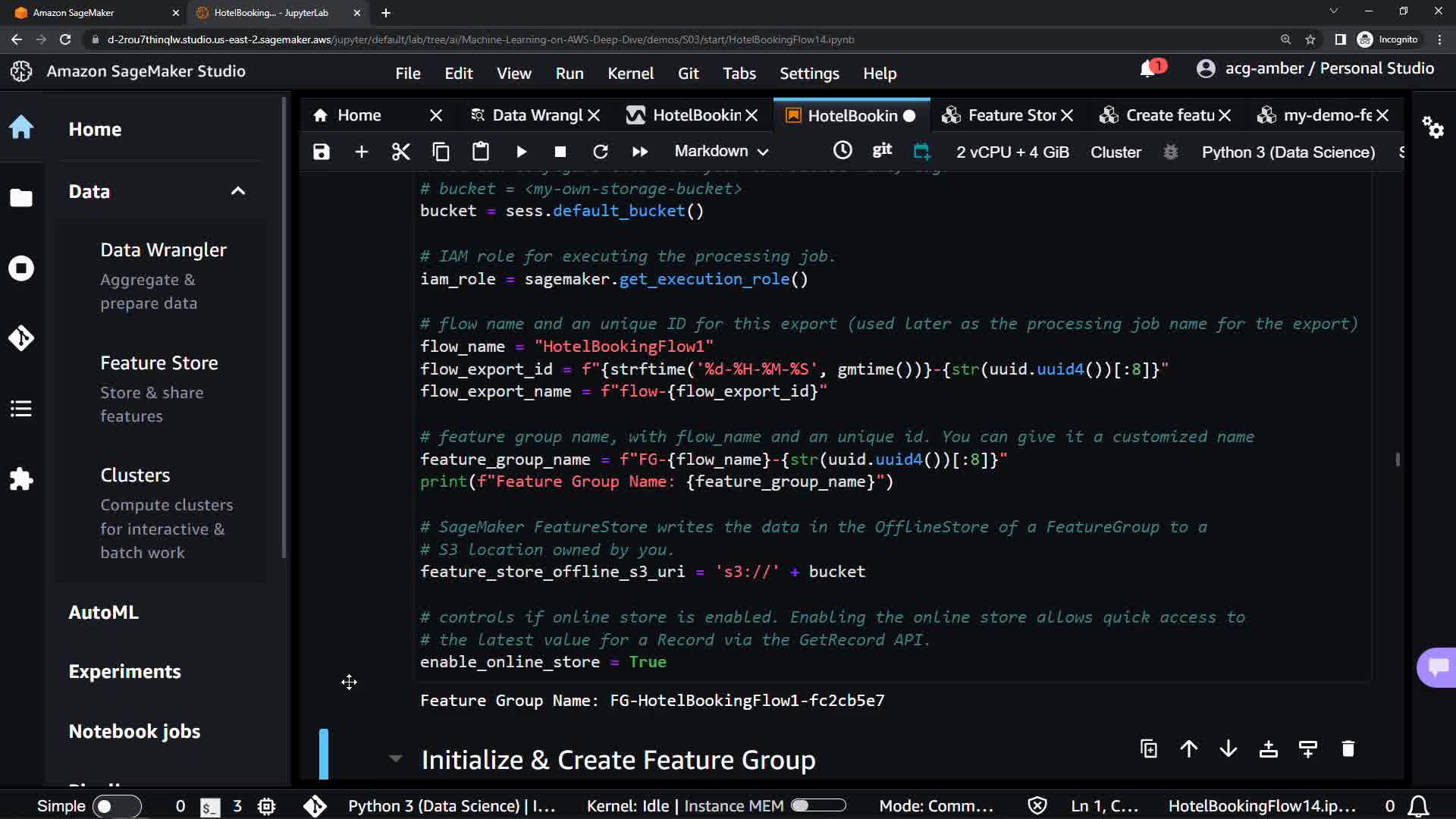Open the Git sidebar panel icon
The image size is (1456, 819).
[21, 337]
